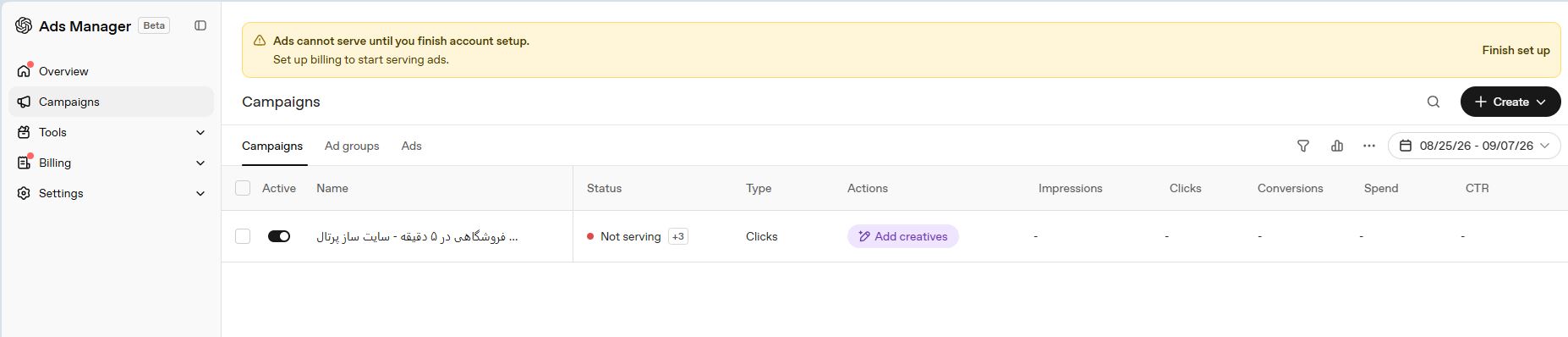The image size is (1568, 337).
Task: Click the Settings gear icon
Action: click(x=24, y=193)
